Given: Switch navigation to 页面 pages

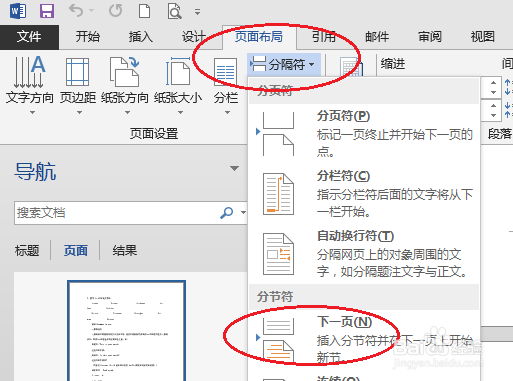Looking at the screenshot, I should tap(76, 250).
